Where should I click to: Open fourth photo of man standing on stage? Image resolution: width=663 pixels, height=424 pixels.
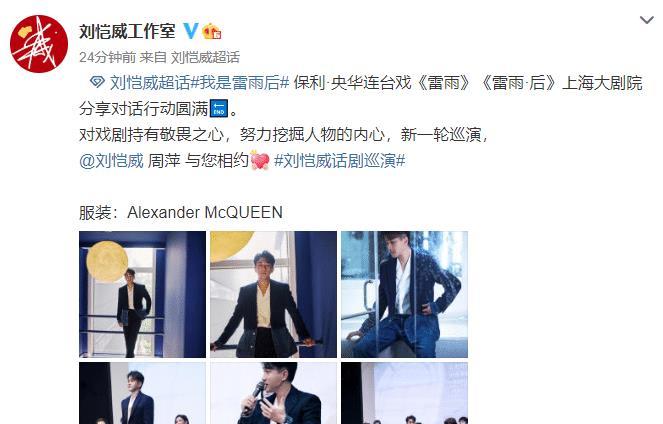click(142, 393)
